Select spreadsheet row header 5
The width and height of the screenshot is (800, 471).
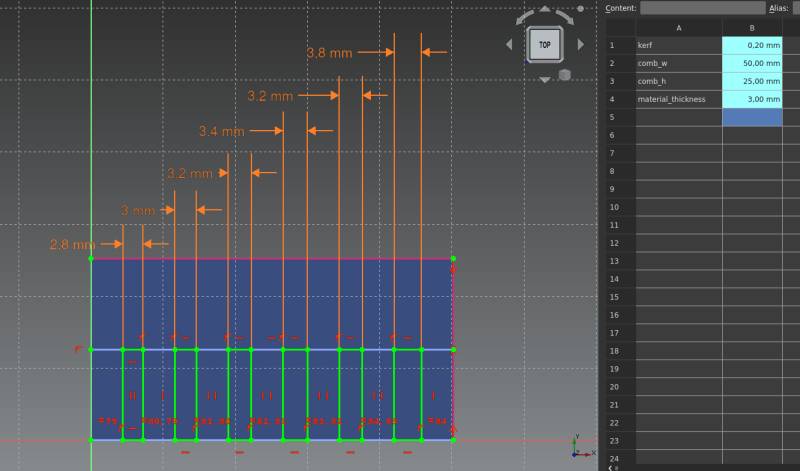620,117
